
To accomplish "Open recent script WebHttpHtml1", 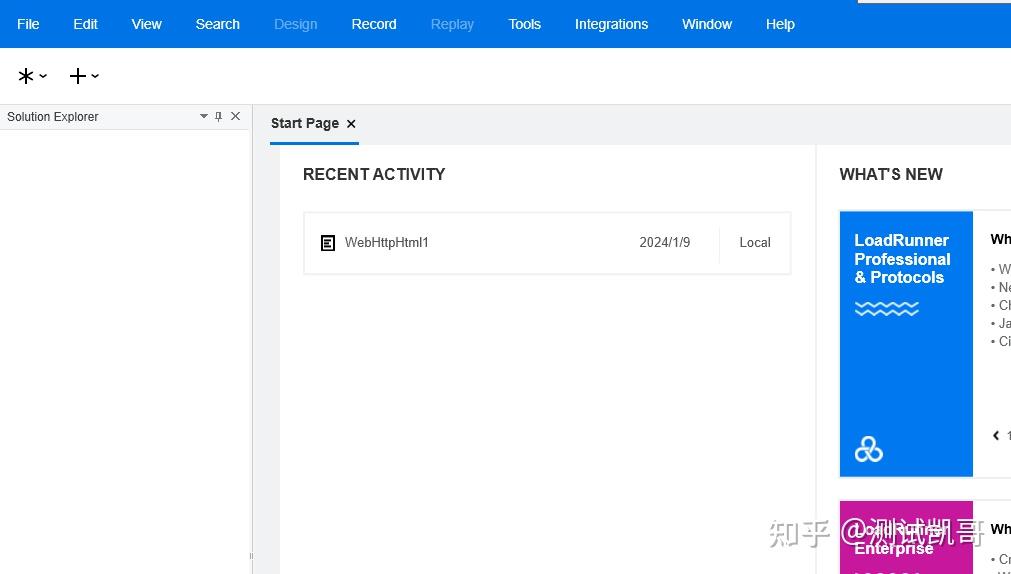I will (x=387, y=243).
